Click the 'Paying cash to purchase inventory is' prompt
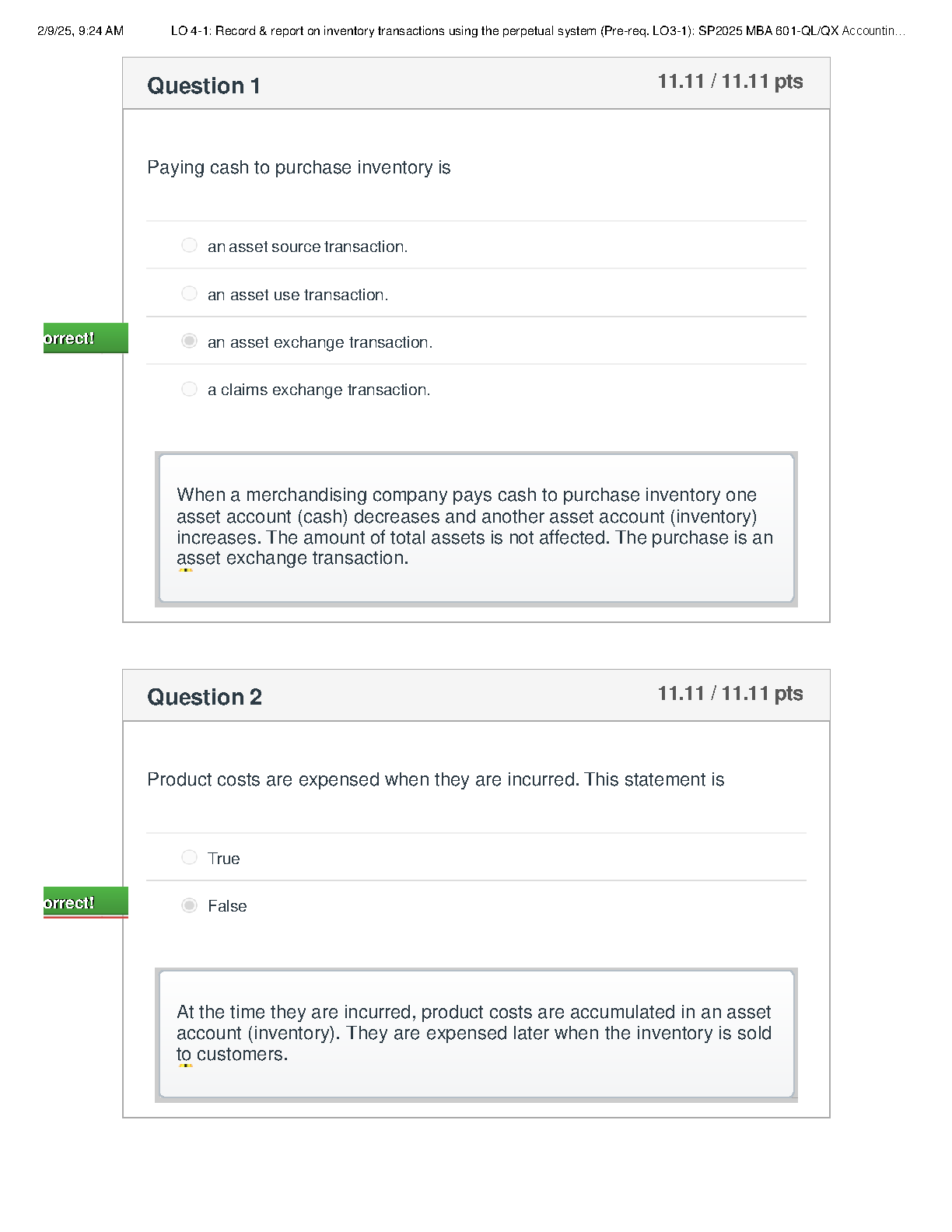 299,168
